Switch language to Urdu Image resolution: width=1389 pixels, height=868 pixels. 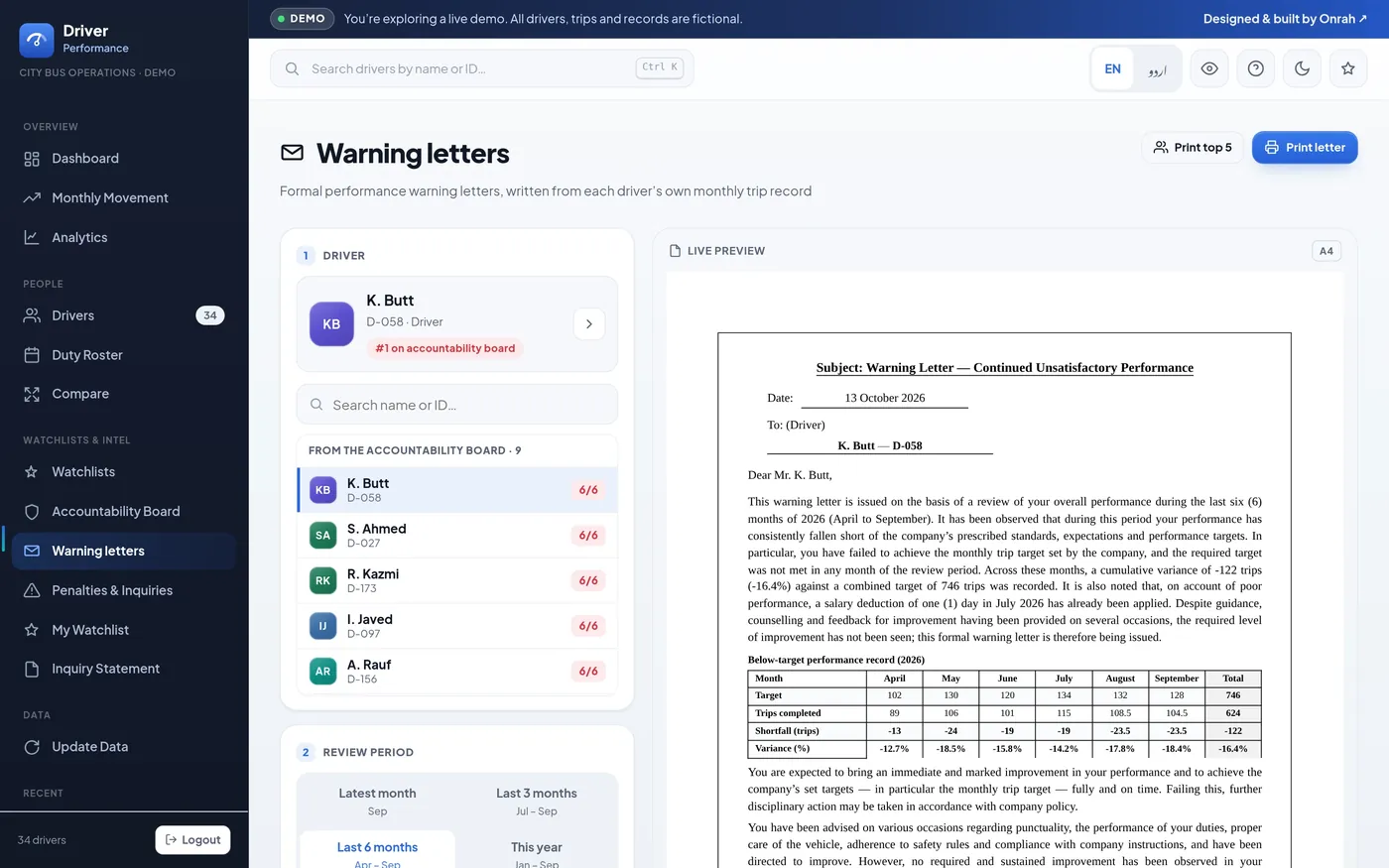[1157, 69]
